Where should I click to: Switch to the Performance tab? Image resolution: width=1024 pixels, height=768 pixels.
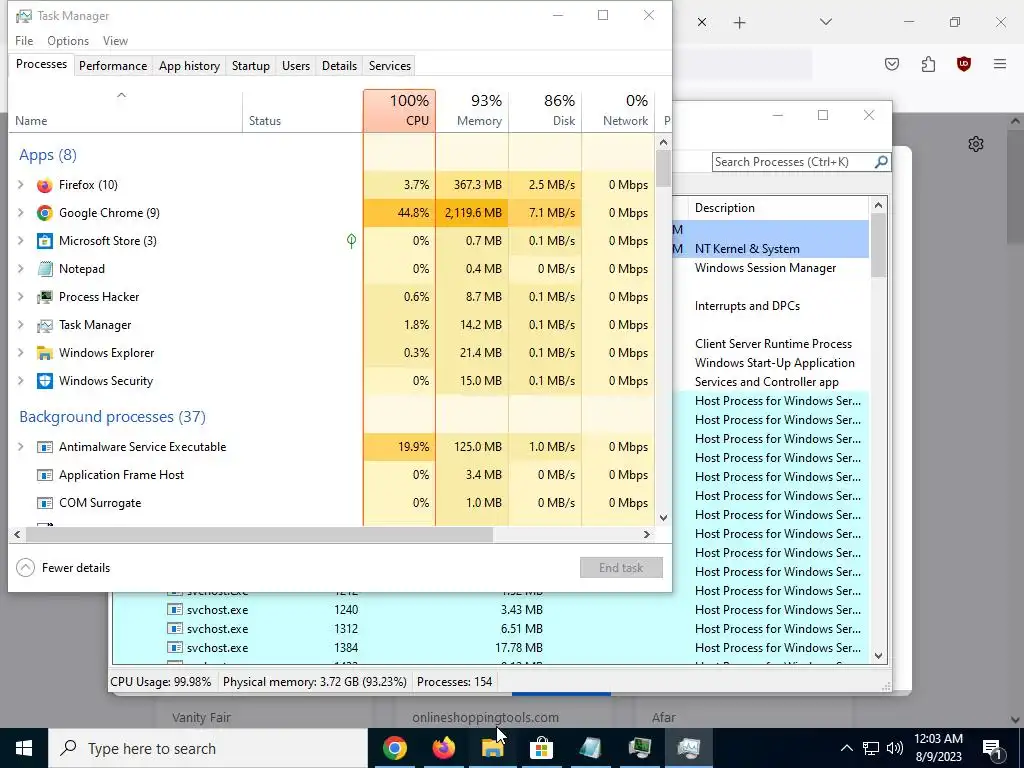pos(113,66)
